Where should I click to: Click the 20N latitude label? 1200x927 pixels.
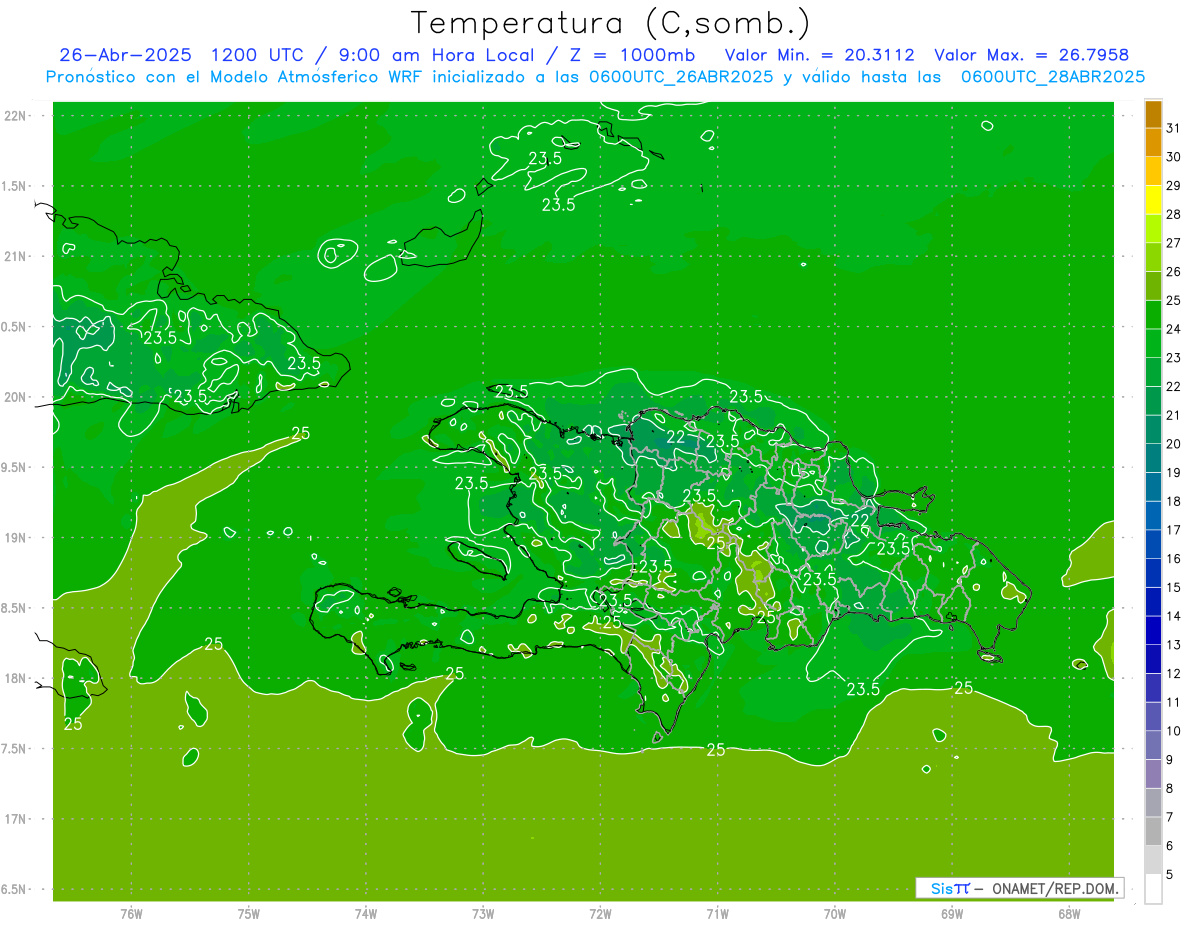click(x=14, y=397)
